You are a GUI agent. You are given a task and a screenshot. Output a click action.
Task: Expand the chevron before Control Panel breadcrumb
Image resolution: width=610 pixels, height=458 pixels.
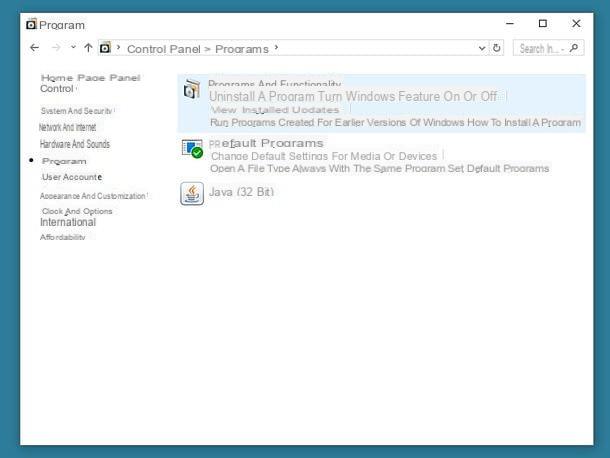pos(118,48)
